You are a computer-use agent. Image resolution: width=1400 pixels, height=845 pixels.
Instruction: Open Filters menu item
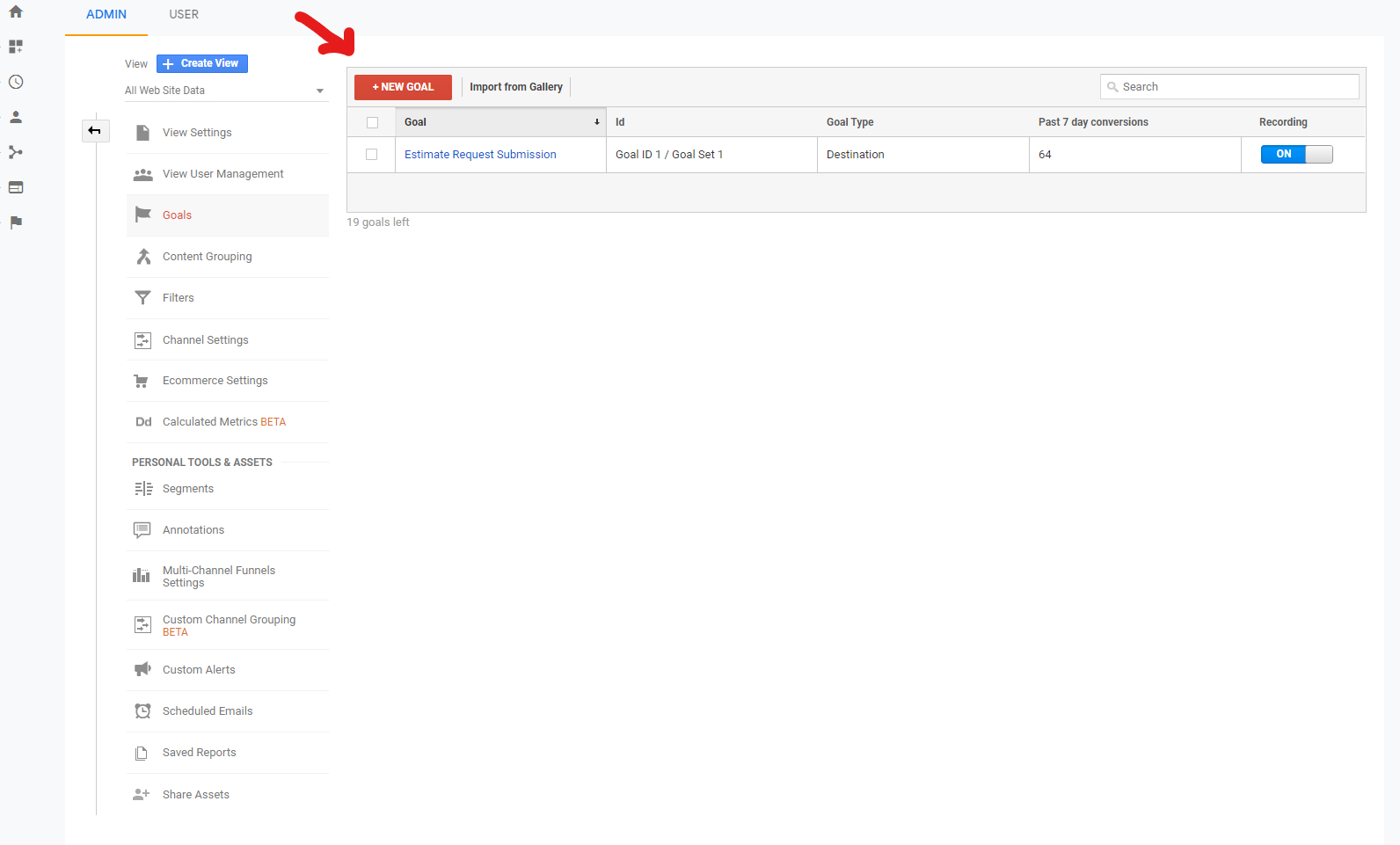coord(228,298)
